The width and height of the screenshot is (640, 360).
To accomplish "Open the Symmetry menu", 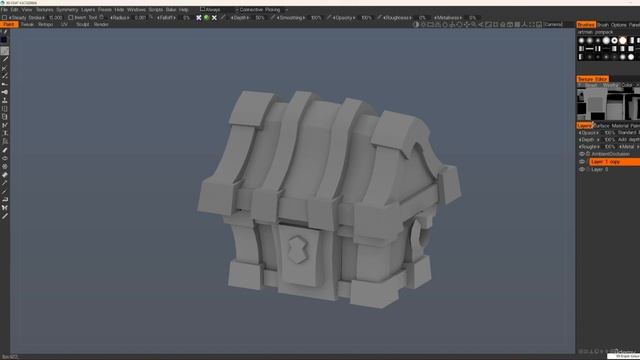I will [x=67, y=9].
